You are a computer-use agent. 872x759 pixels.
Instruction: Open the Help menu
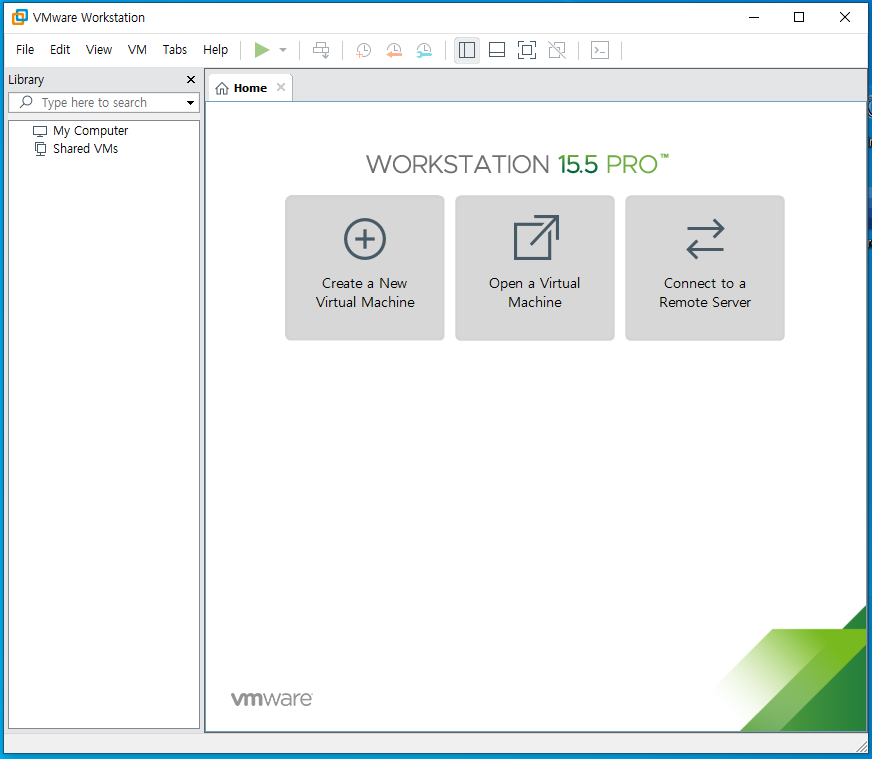tap(216, 49)
